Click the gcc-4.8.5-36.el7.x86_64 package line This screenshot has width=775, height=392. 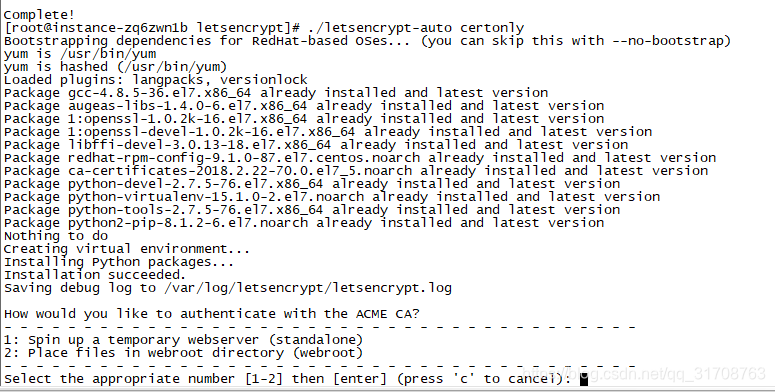(276, 92)
